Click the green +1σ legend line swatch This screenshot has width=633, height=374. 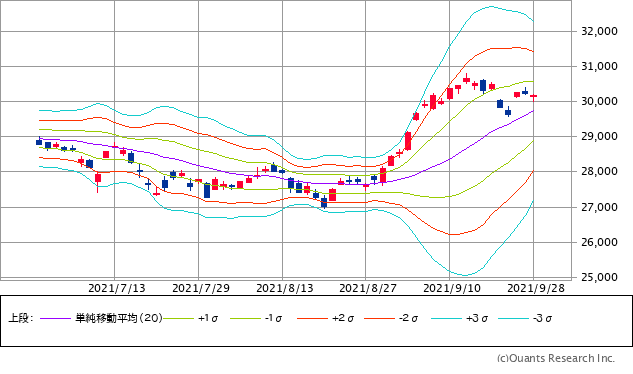pyautogui.click(x=179, y=319)
